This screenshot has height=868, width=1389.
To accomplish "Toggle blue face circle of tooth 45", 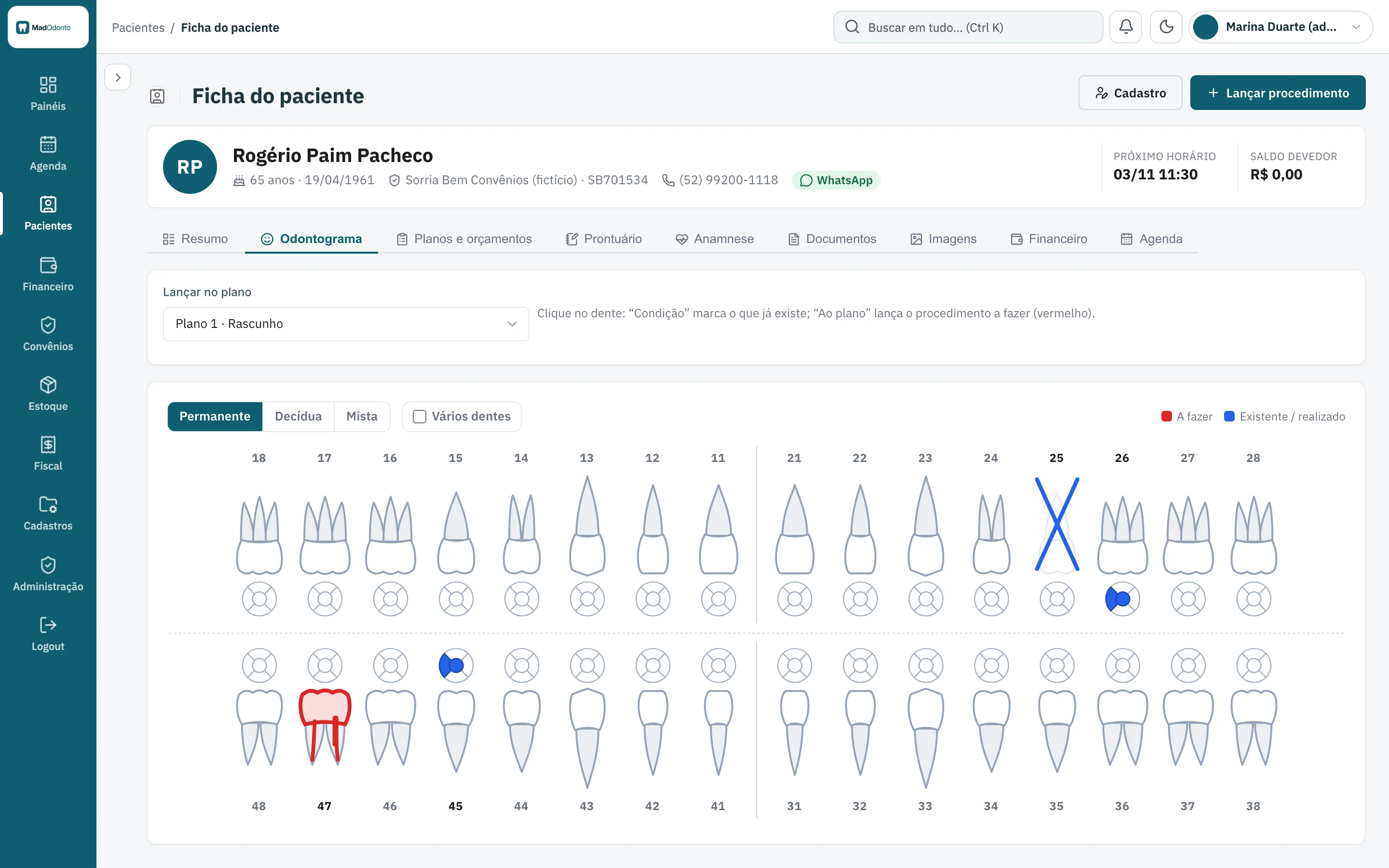I will pos(456,665).
